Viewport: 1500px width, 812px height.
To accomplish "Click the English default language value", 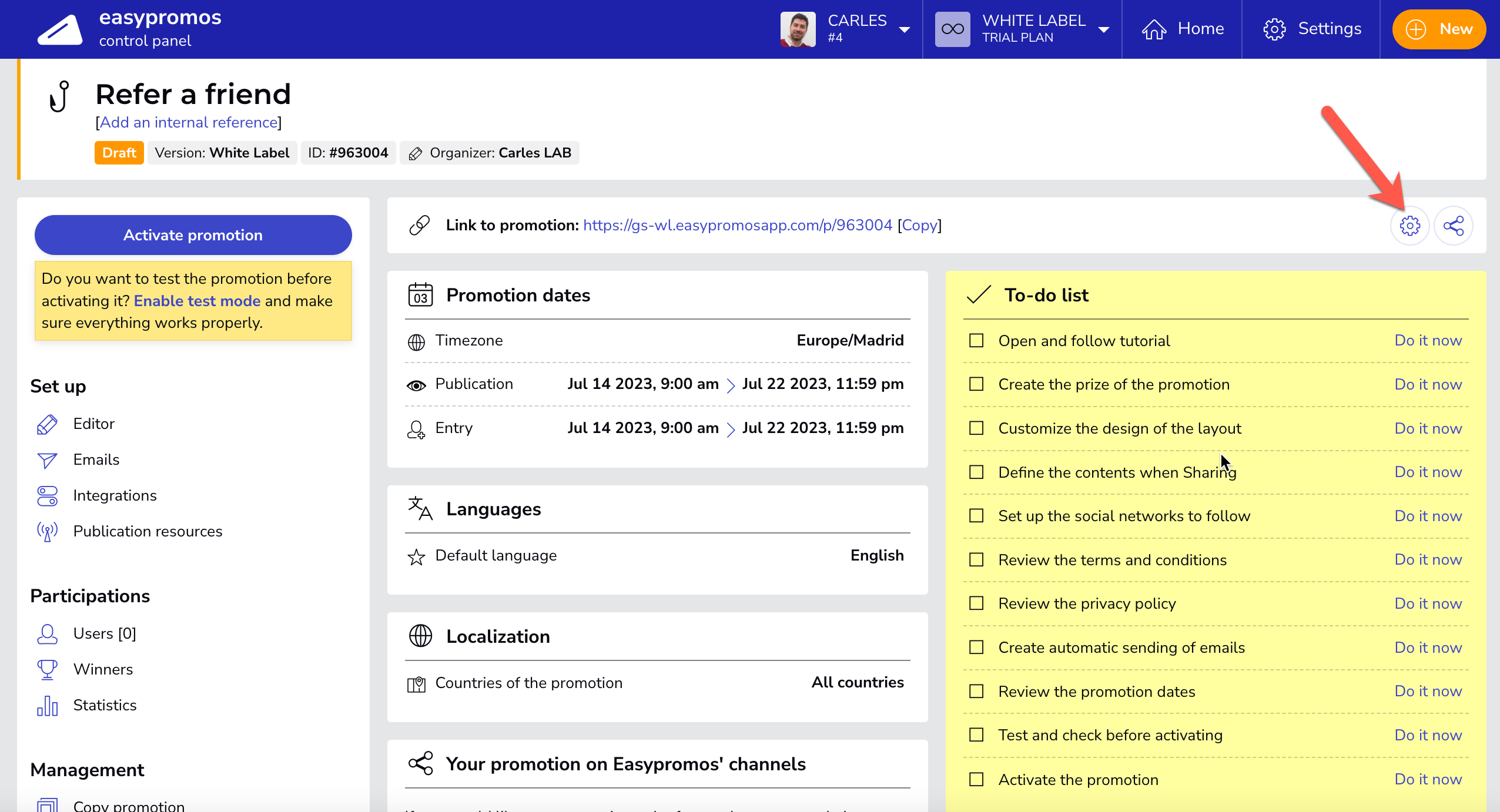I will (877, 556).
